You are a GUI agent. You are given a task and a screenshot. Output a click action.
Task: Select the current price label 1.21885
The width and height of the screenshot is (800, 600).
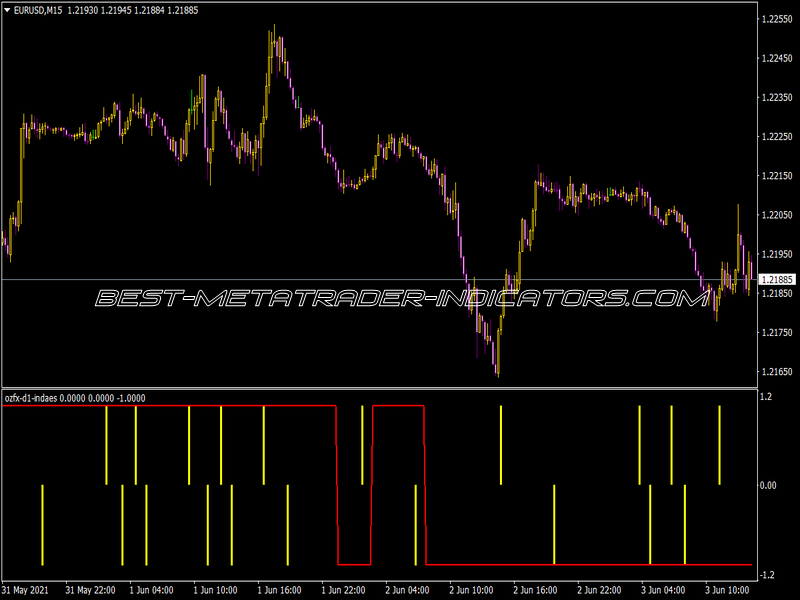[777, 280]
